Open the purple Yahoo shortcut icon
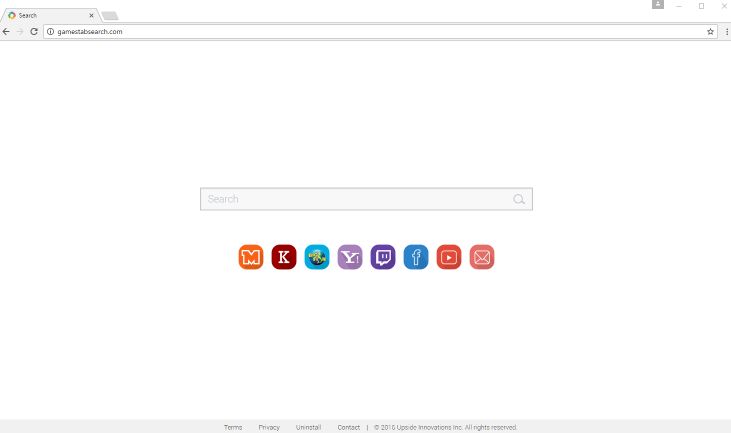 click(350, 257)
